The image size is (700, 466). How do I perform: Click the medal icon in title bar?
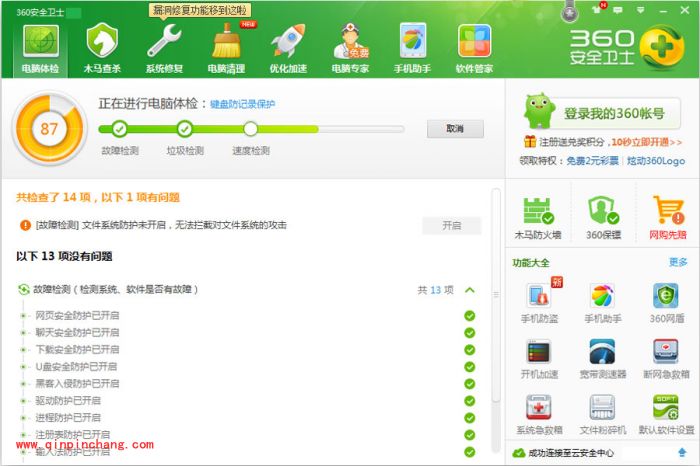coord(570,13)
